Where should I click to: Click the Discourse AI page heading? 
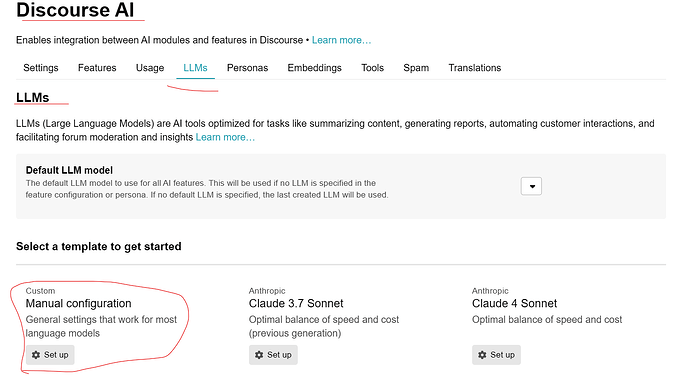[75, 10]
